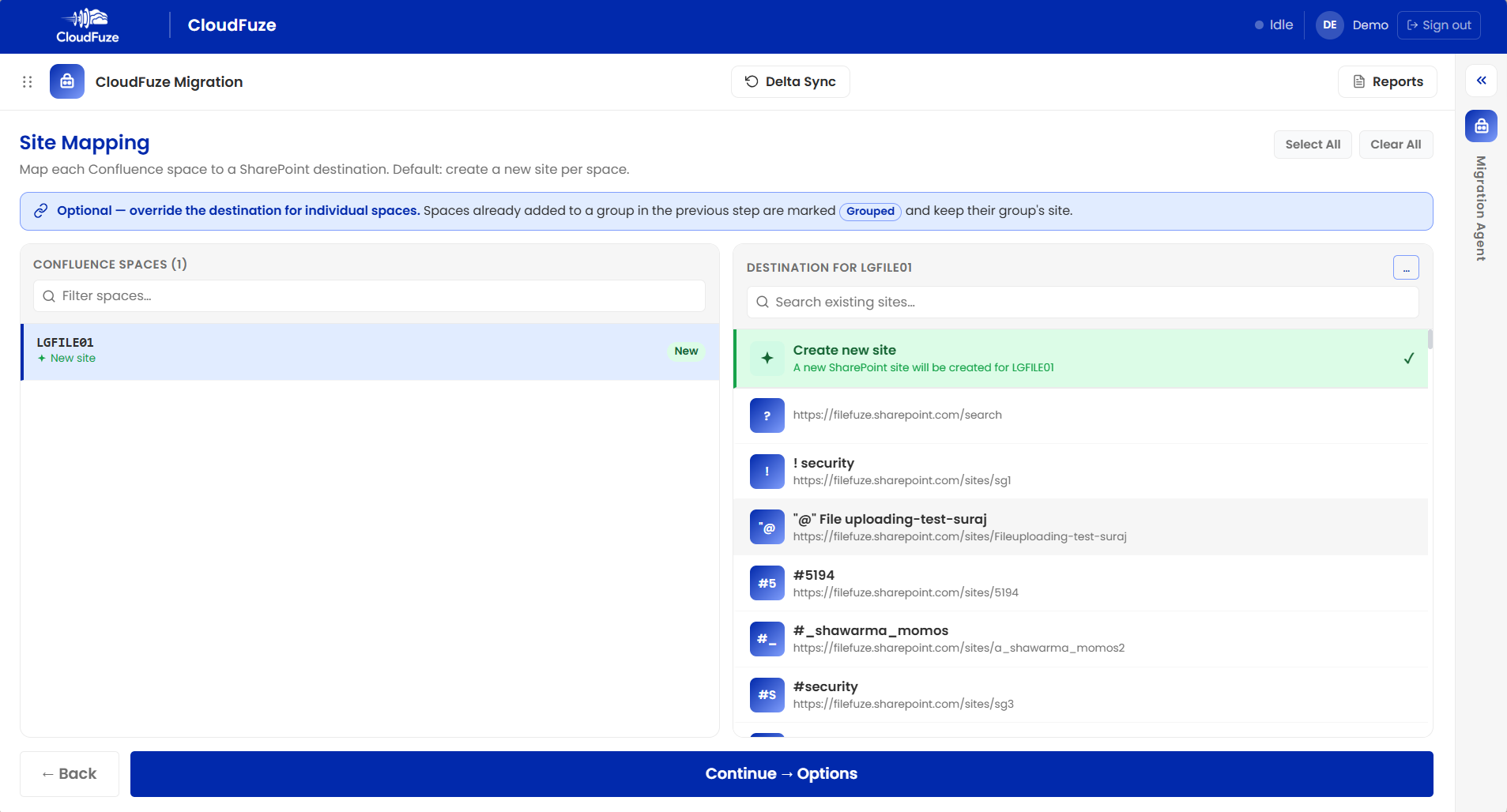Select the ! security site
The width and height of the screenshot is (1507, 812).
[1080, 472]
